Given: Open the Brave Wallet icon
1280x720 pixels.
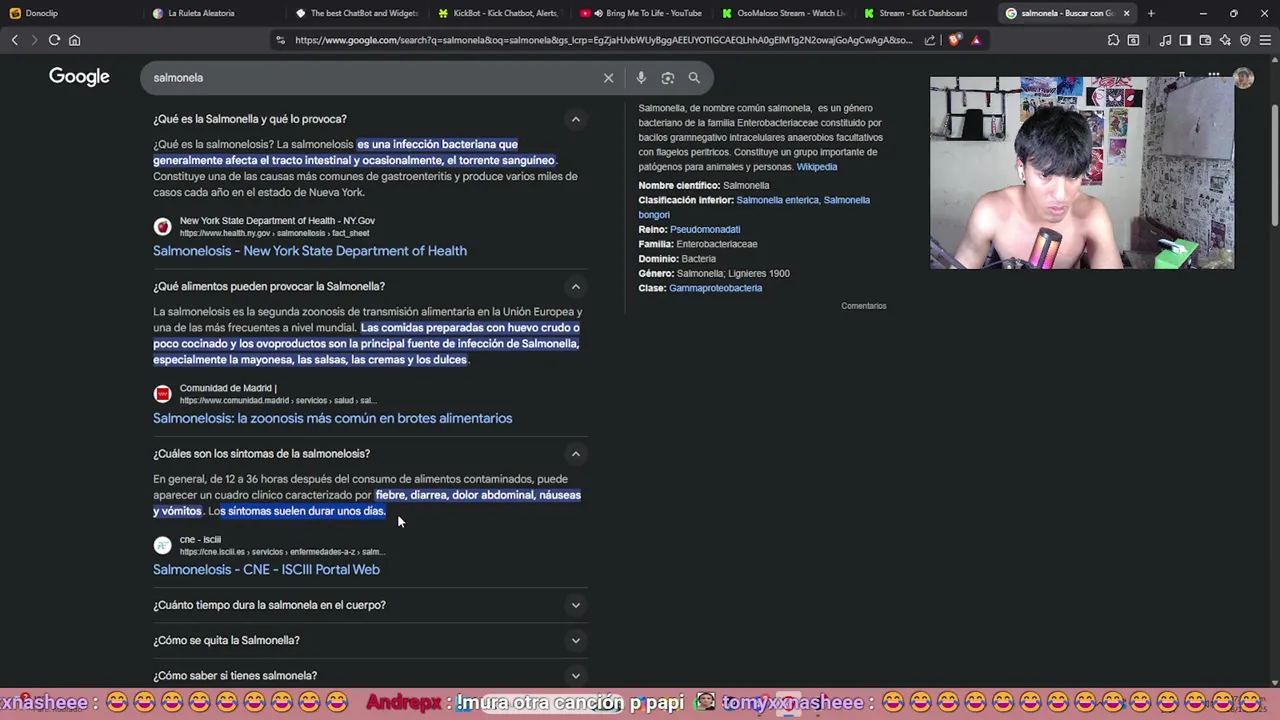Looking at the screenshot, I should coord(1205,40).
